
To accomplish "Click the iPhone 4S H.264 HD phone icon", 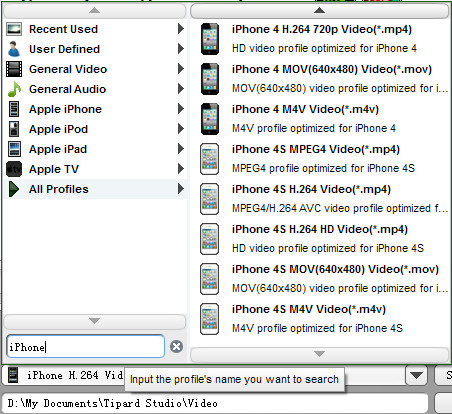I will pos(209,239).
